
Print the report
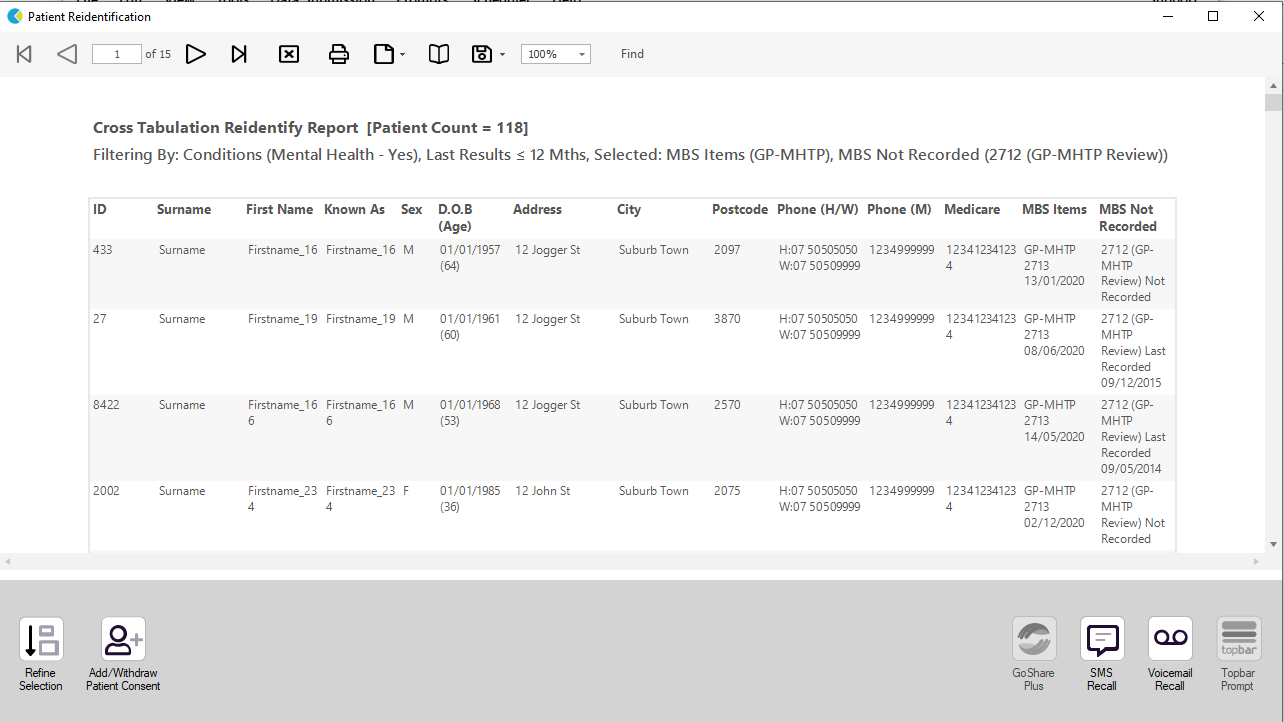pyautogui.click(x=339, y=54)
